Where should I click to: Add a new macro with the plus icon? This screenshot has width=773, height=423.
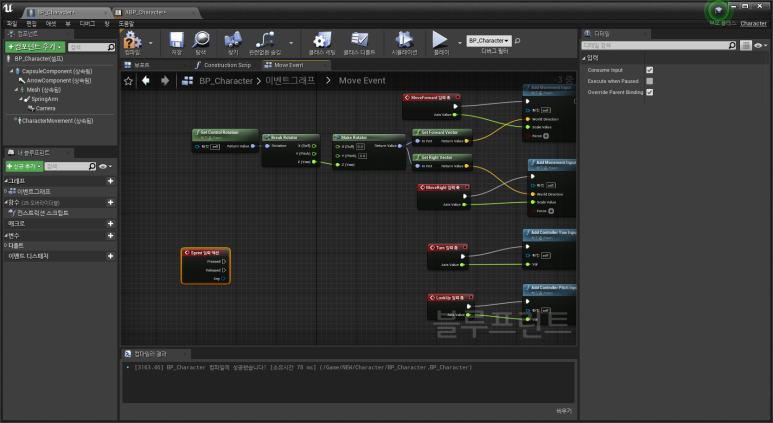pyautogui.click(x=110, y=223)
